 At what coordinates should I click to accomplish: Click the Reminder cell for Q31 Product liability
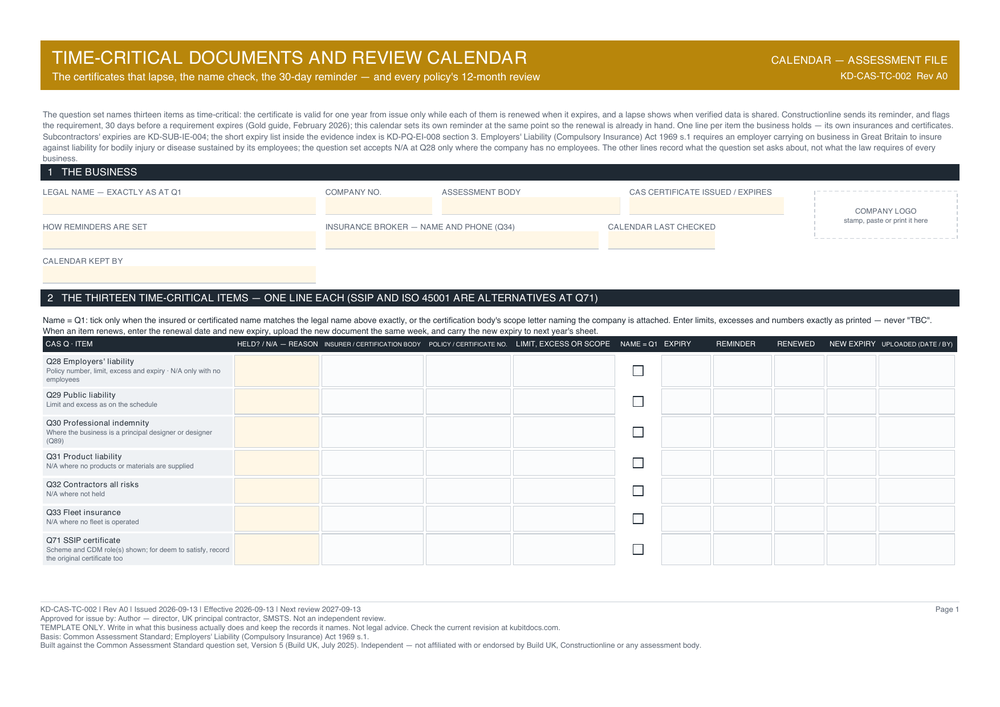(x=742, y=463)
